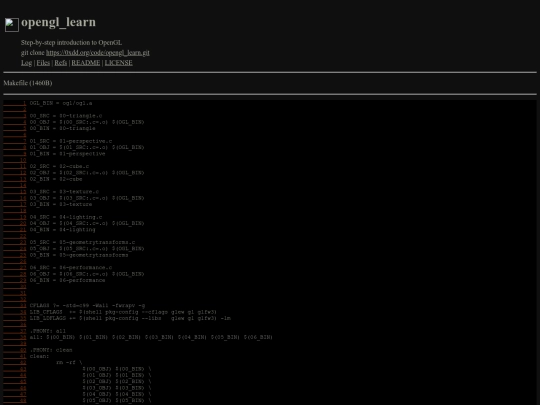Click the LIB_LDFLAGS pkg-config --libs line
The height and width of the screenshot is (405, 540).
130,318
